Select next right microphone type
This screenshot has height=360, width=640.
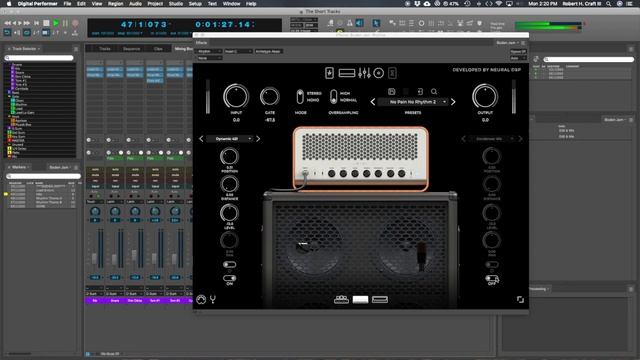(x=520, y=139)
